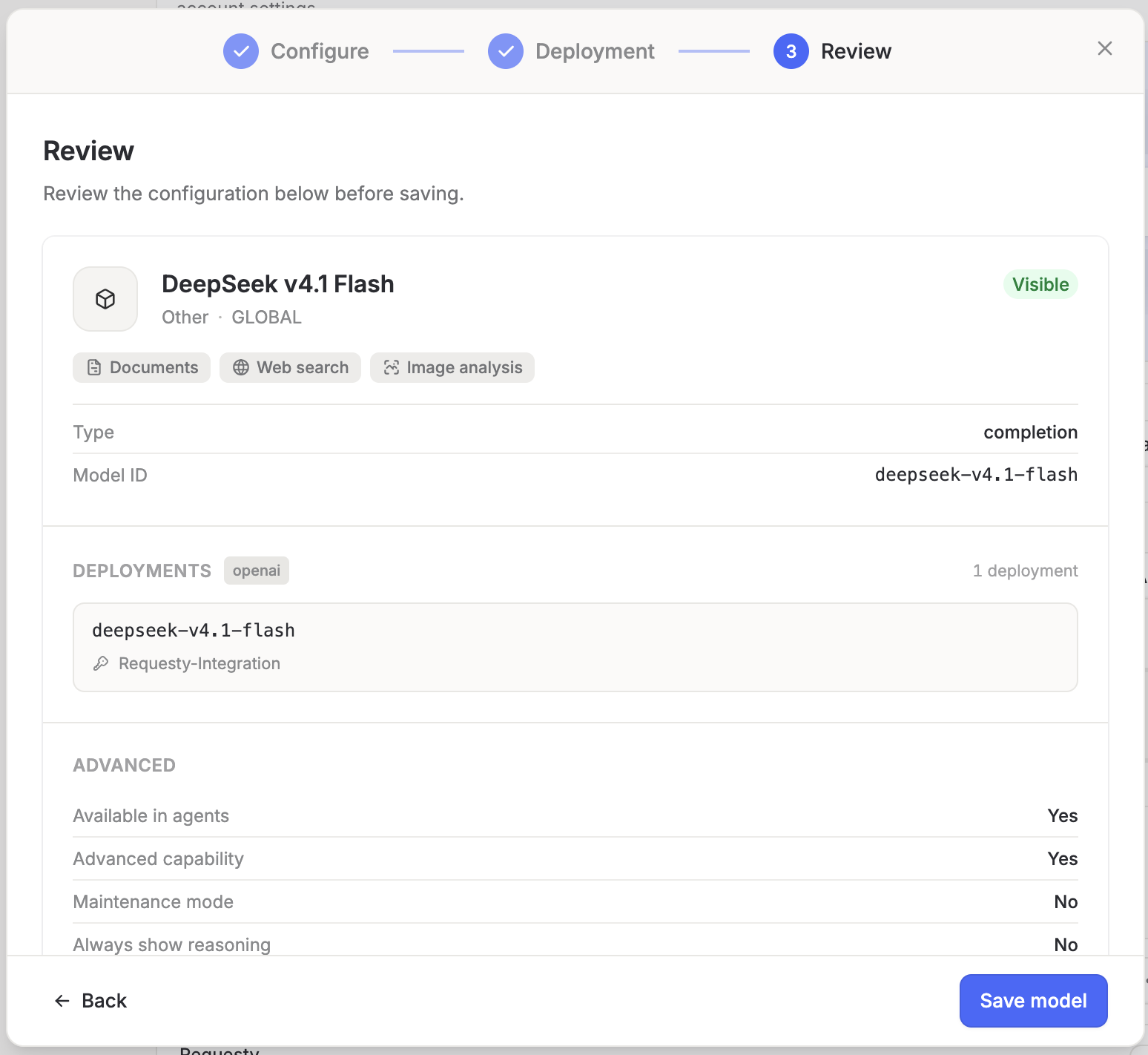Click the Requesty-Integration key label

point(199,663)
